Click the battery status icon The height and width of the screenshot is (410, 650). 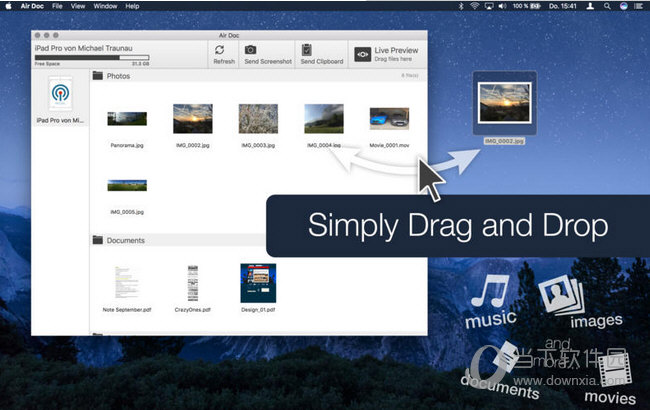(x=536, y=6)
